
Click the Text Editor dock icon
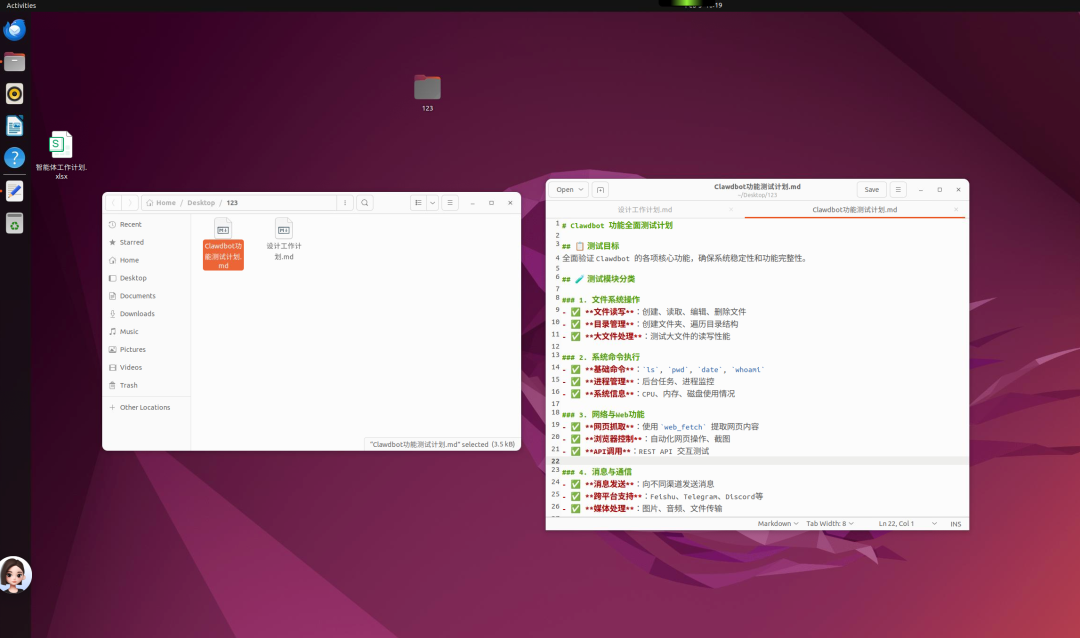(14, 191)
